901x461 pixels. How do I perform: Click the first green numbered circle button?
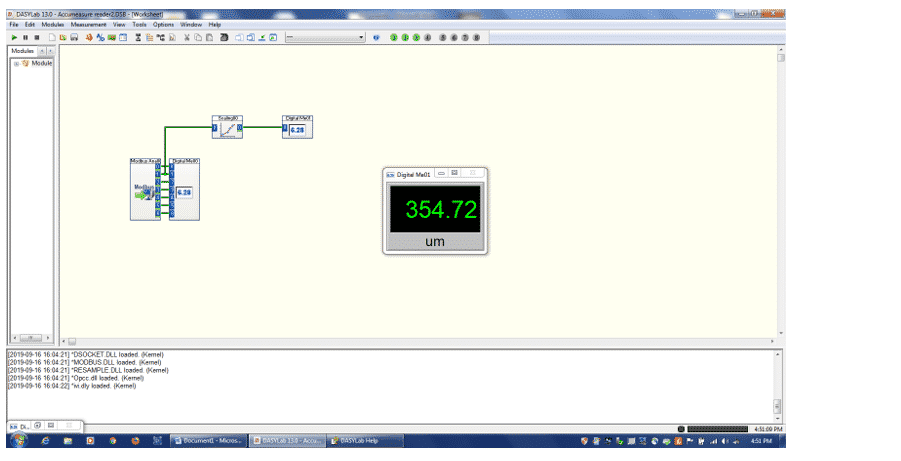tap(393, 37)
